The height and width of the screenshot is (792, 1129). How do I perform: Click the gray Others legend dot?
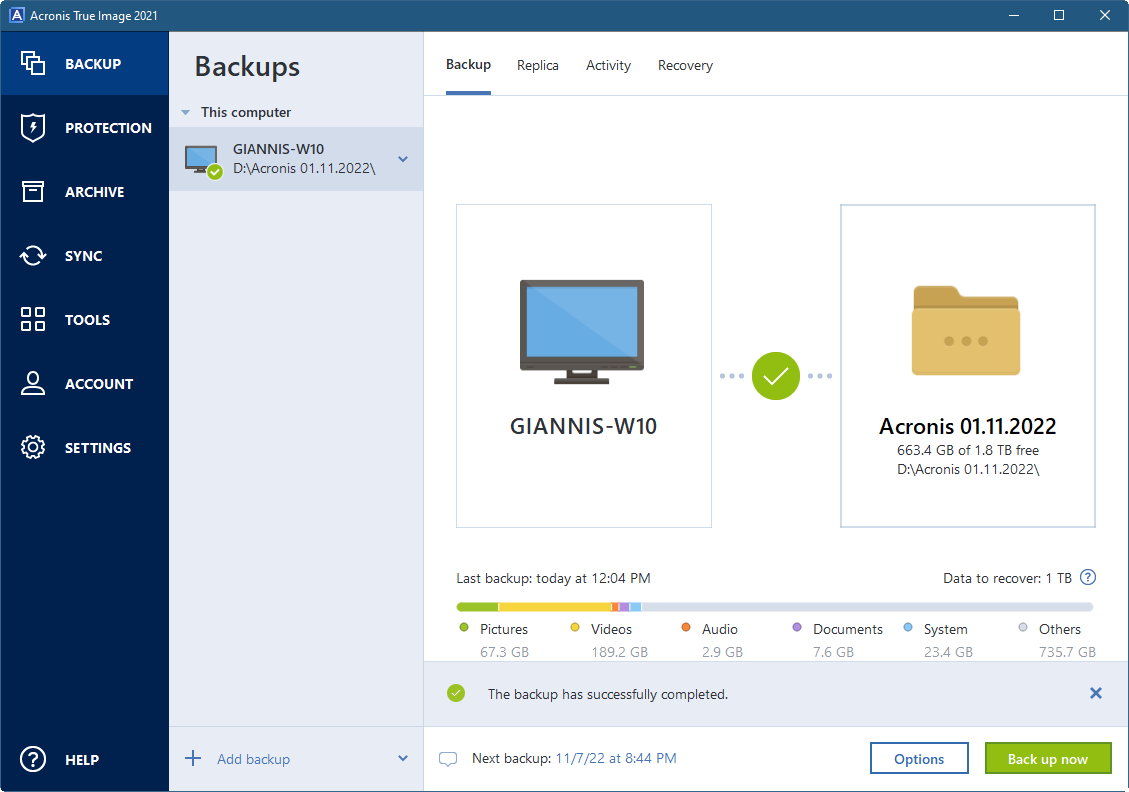(x=1022, y=628)
